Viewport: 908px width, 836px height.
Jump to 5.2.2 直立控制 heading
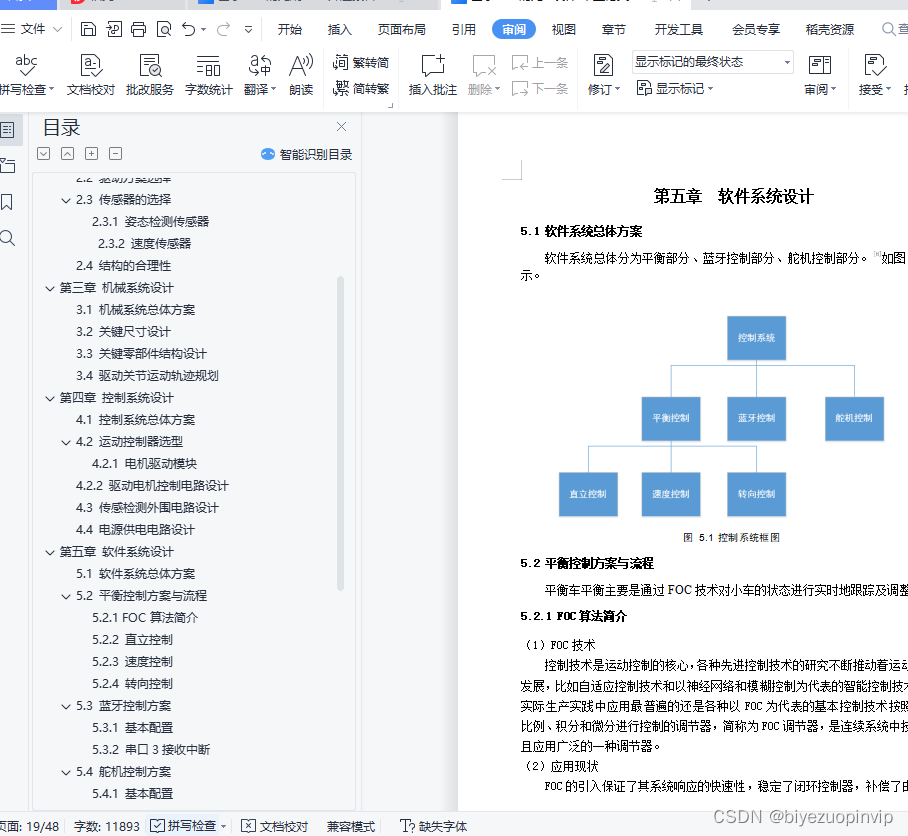tap(133, 640)
